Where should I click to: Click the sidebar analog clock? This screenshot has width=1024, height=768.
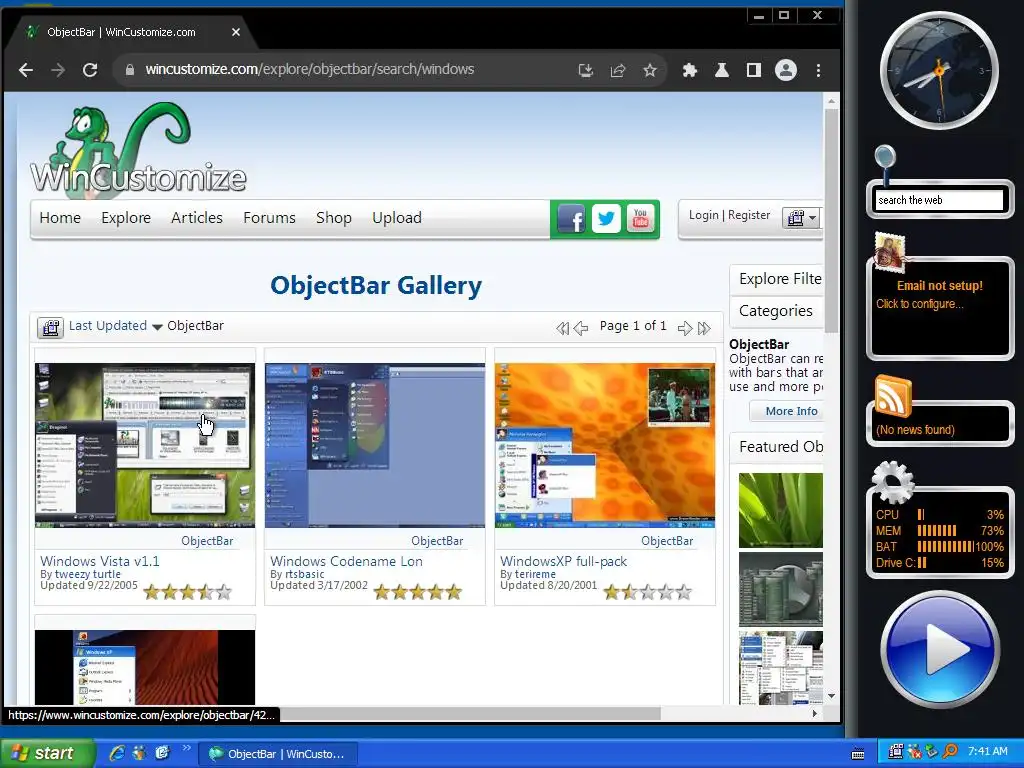[939, 70]
